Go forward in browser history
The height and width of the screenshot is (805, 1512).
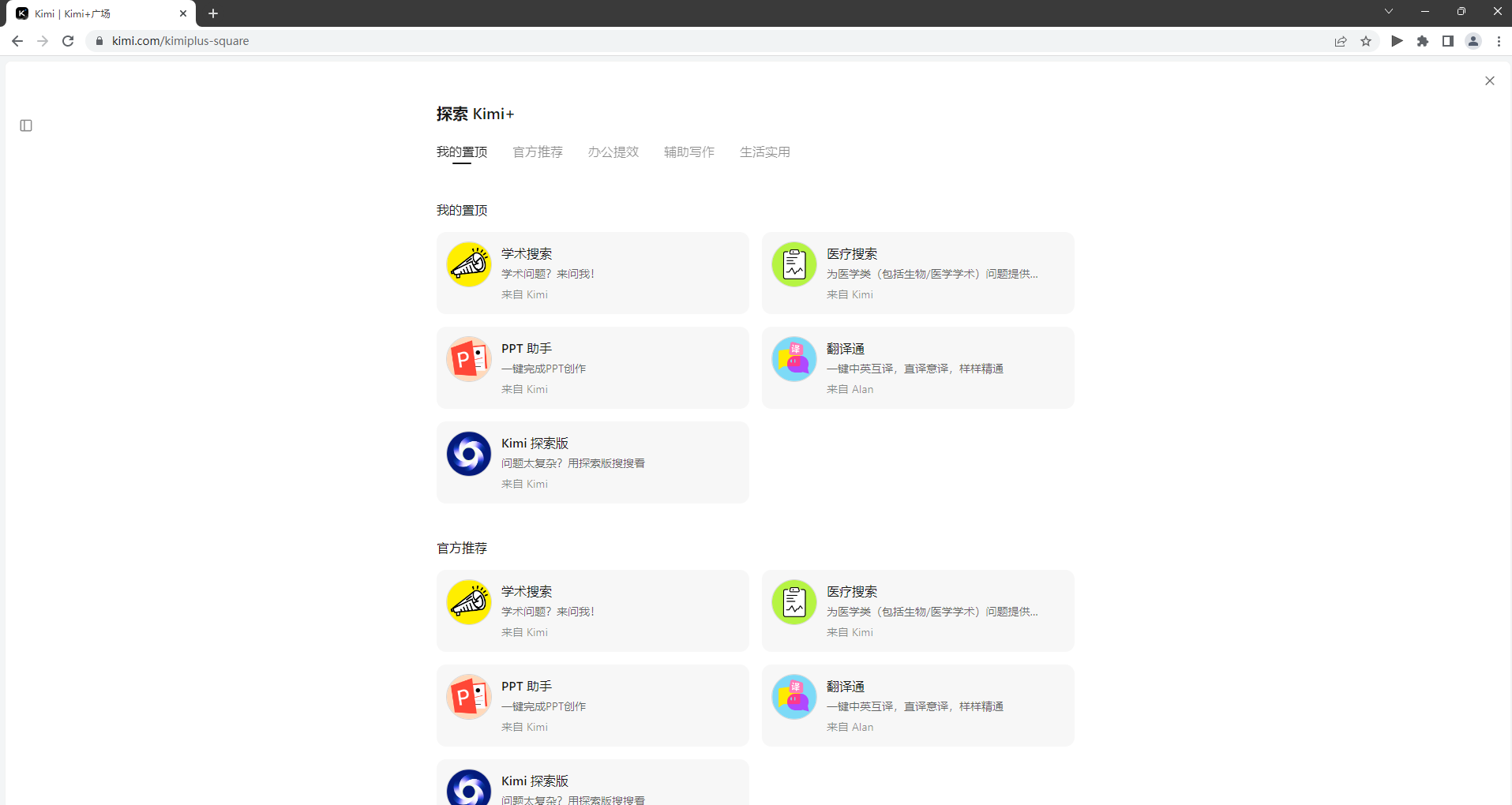pyautogui.click(x=43, y=41)
